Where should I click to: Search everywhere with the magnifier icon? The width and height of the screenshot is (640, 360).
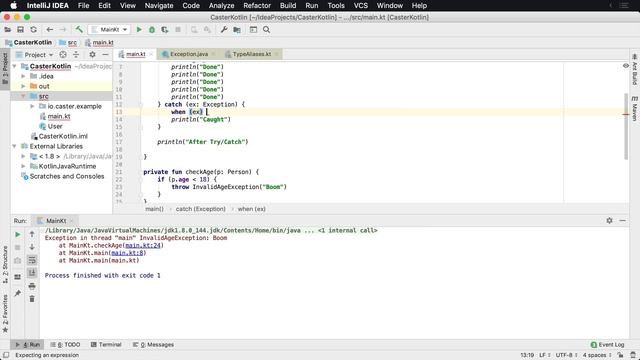click(267, 29)
